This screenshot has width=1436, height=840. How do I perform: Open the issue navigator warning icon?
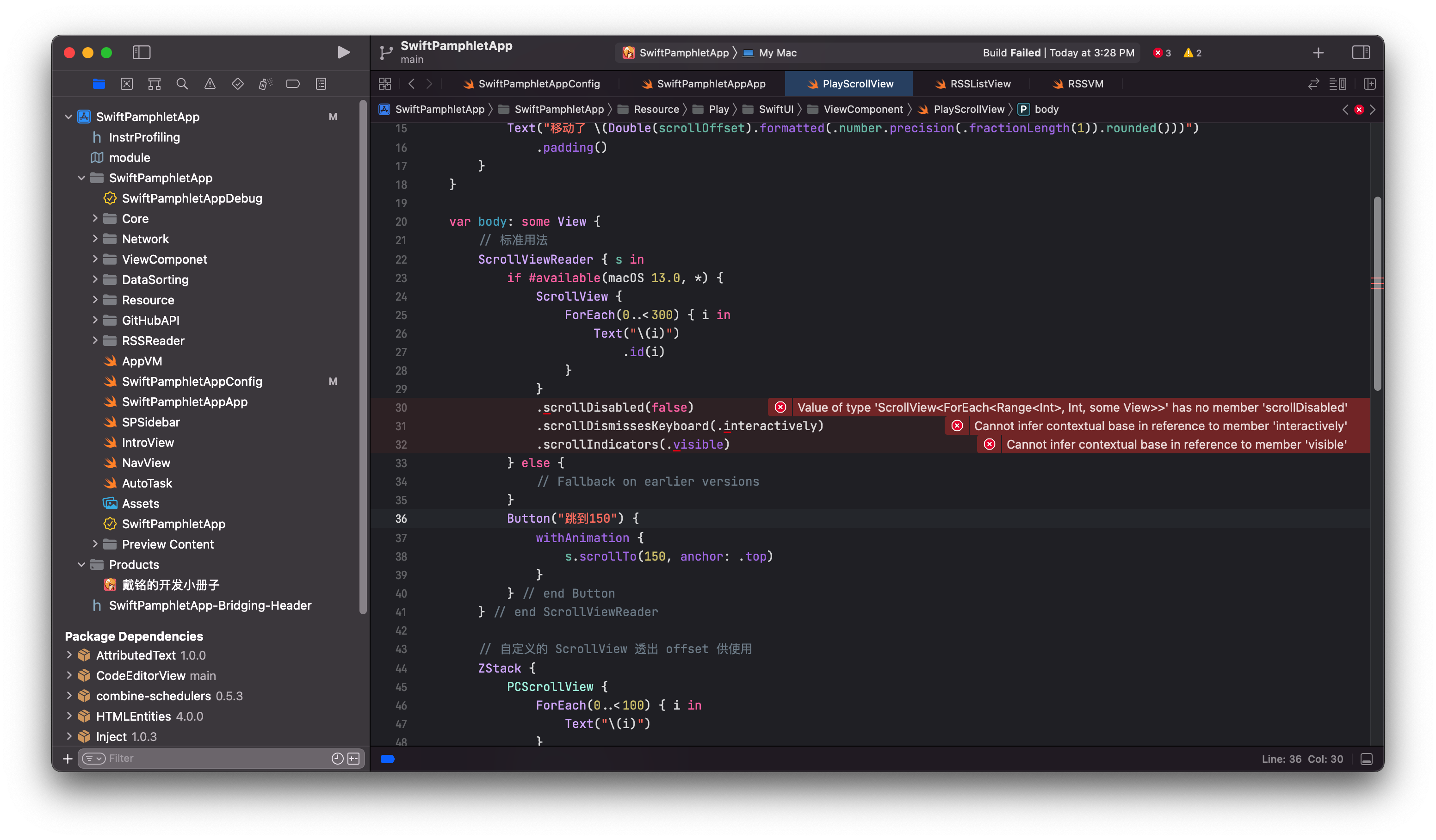210,84
